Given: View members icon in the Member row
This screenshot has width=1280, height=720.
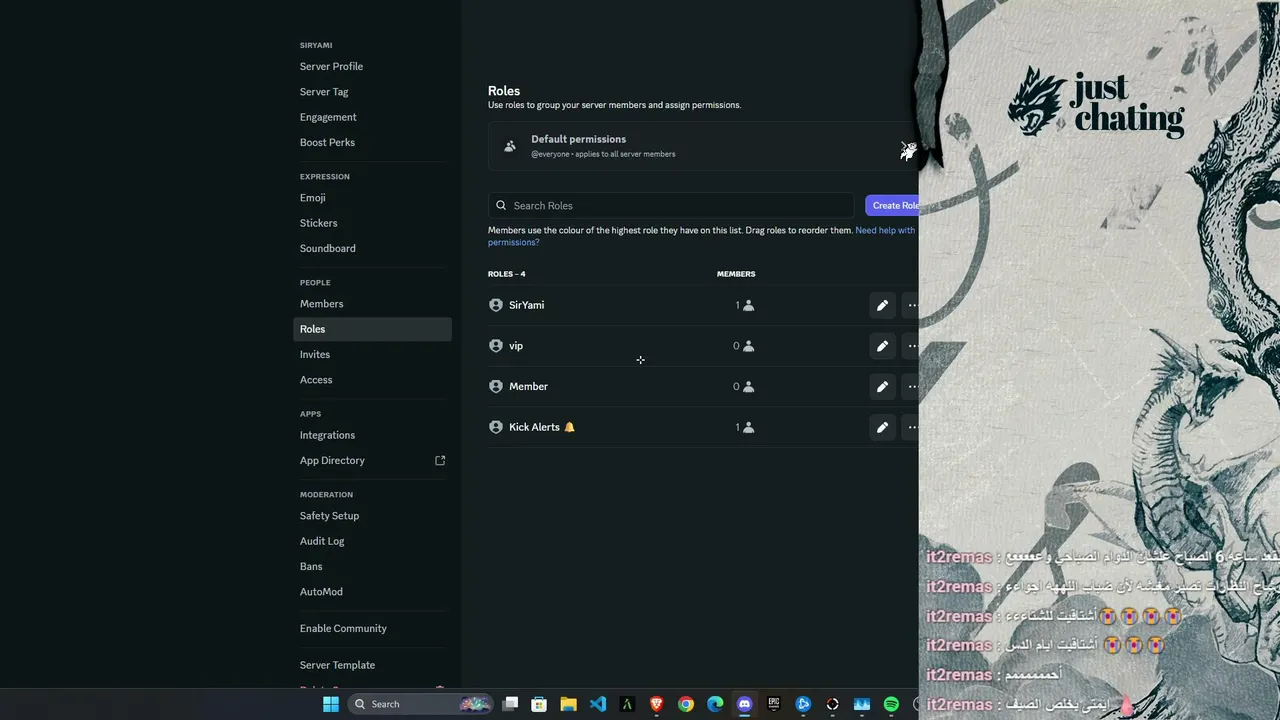Looking at the screenshot, I should pyautogui.click(x=749, y=387).
